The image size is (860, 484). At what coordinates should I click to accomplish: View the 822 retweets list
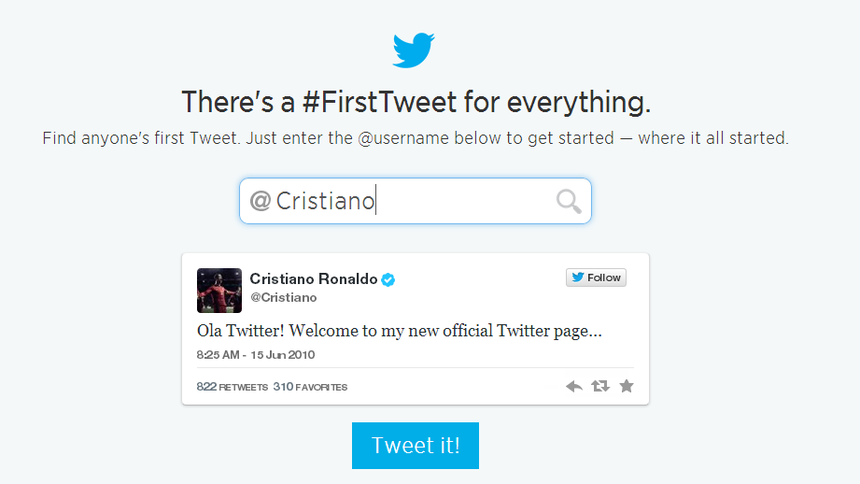232,387
